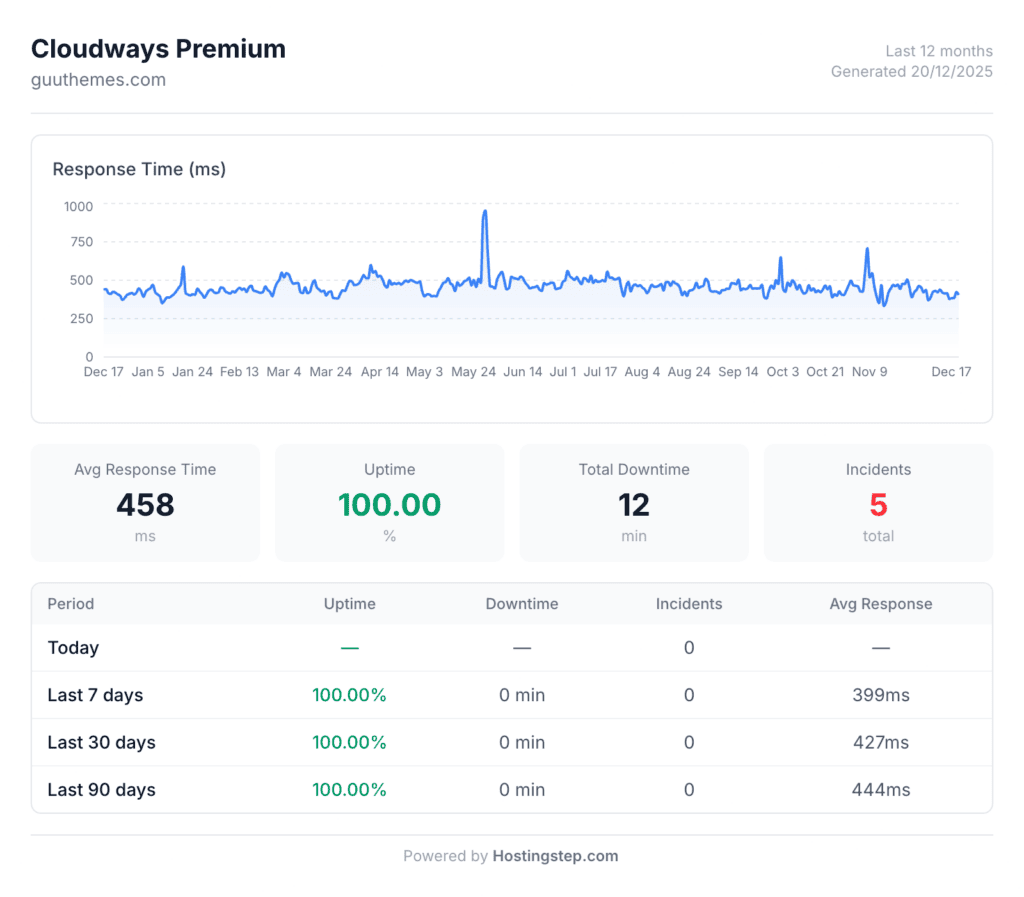Open the Total Downtime 12 min card
This screenshot has height=897, width=1024.
tap(634, 503)
